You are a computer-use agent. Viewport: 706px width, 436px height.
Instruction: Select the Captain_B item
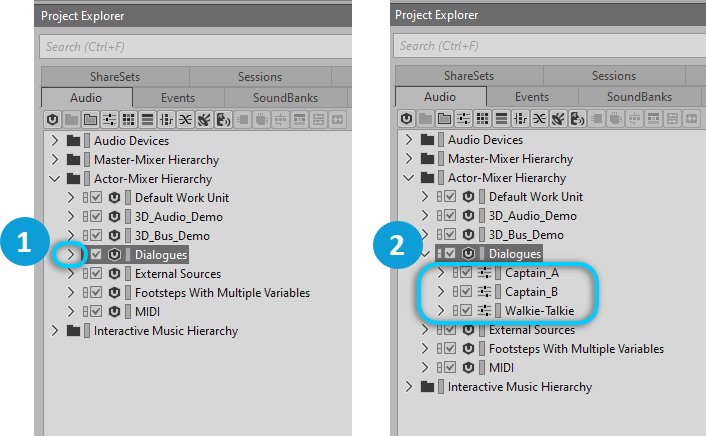pyautogui.click(x=531, y=292)
